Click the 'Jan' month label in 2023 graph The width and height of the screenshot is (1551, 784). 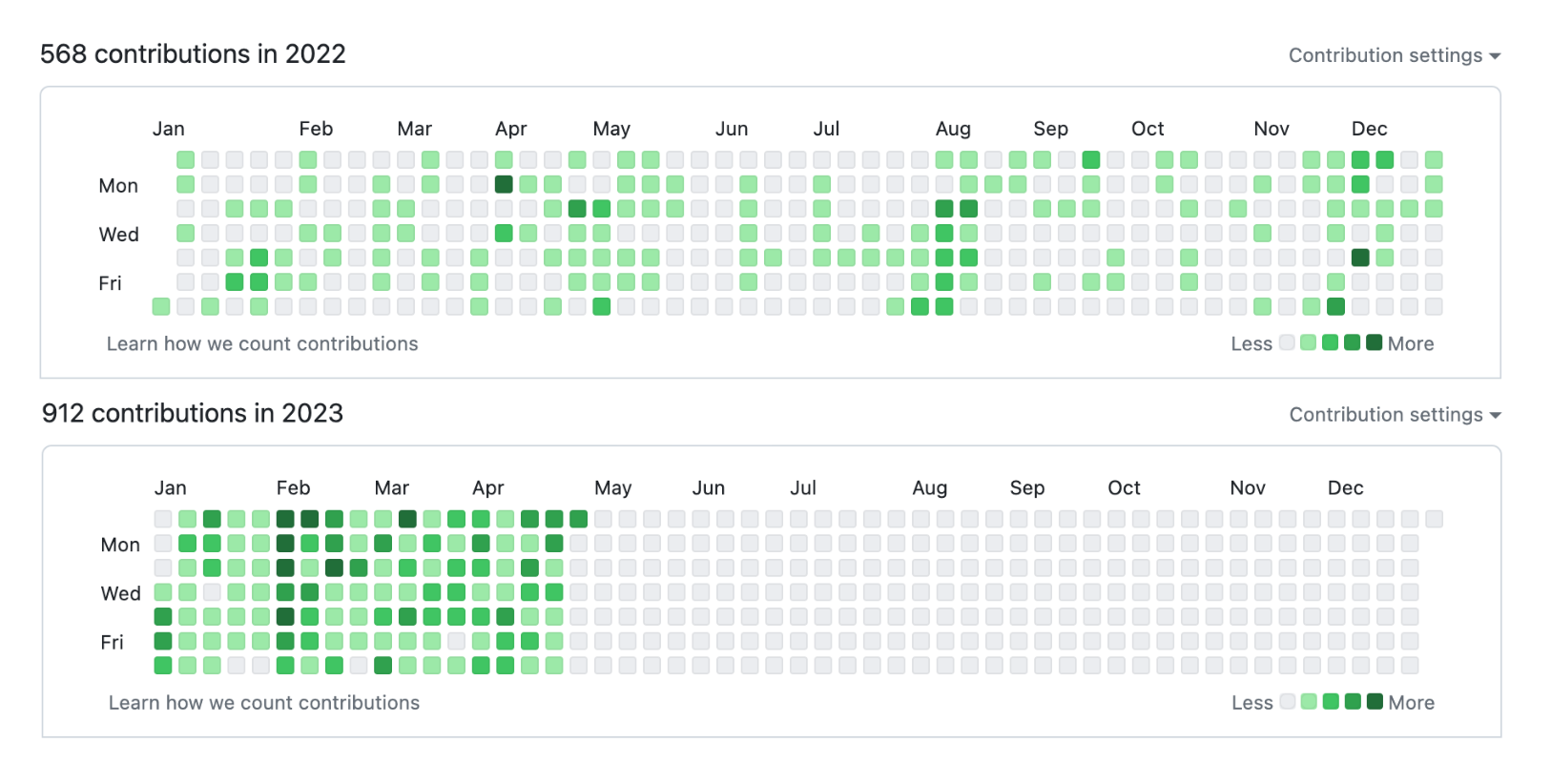tap(171, 488)
